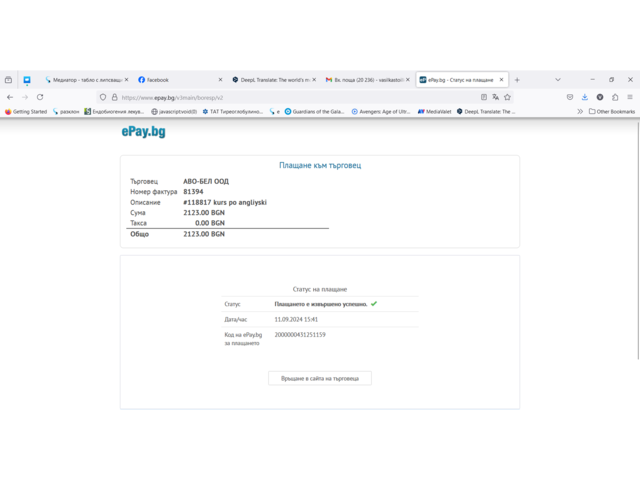Reload the ePay.bg page
Screen dimensions: 640x480
[40, 97]
